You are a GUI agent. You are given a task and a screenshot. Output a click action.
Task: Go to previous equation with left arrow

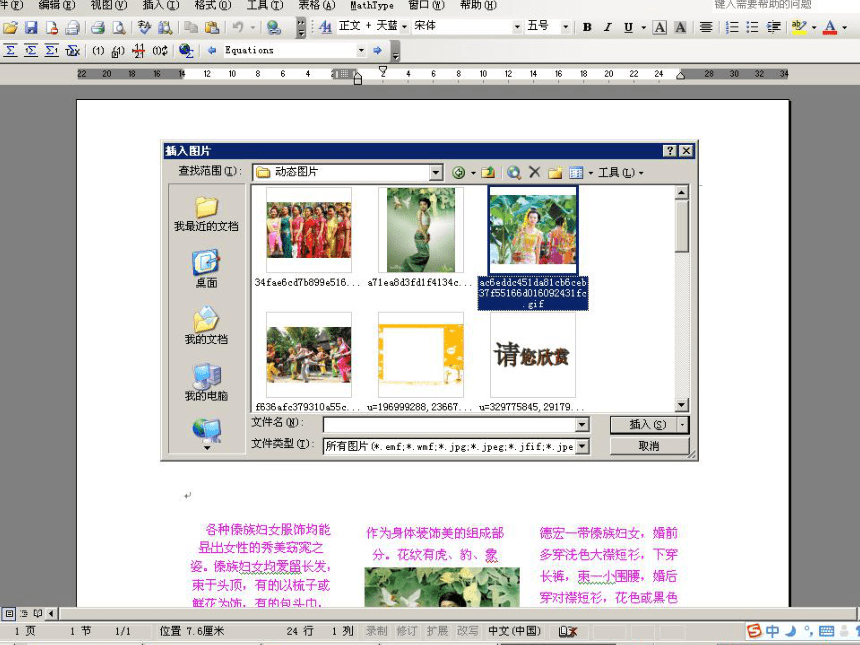pos(212,50)
